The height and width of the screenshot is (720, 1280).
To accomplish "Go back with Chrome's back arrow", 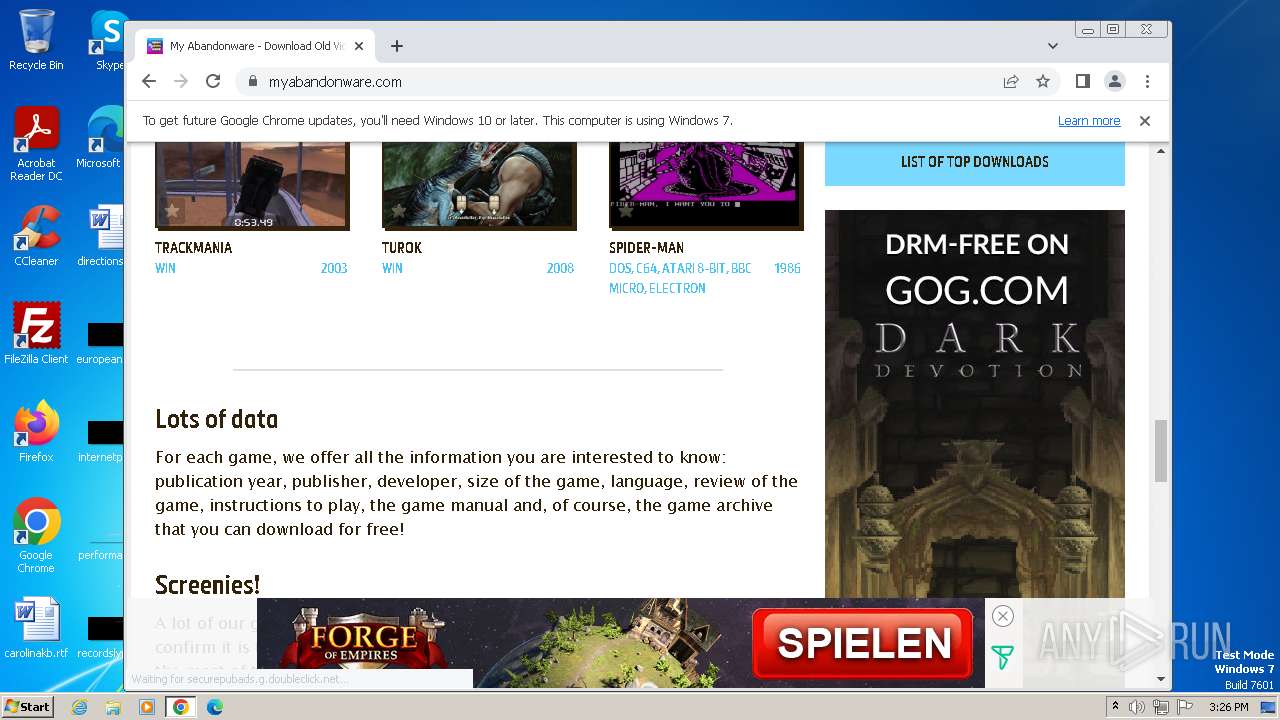I will (149, 82).
